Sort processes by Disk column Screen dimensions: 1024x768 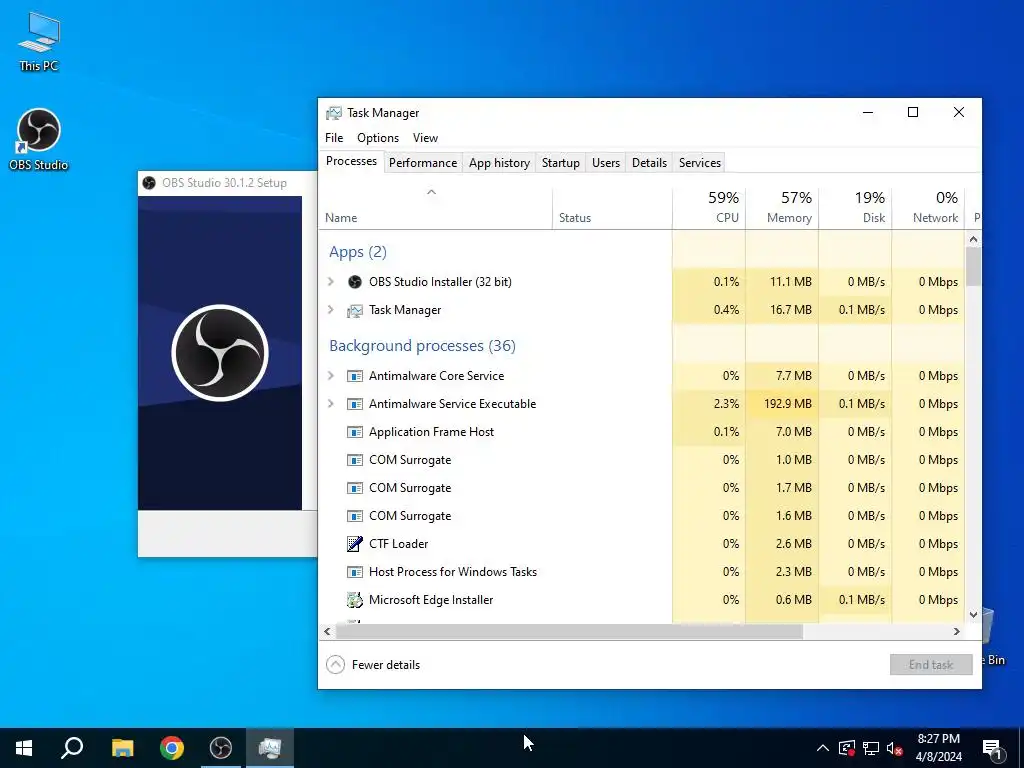click(855, 208)
